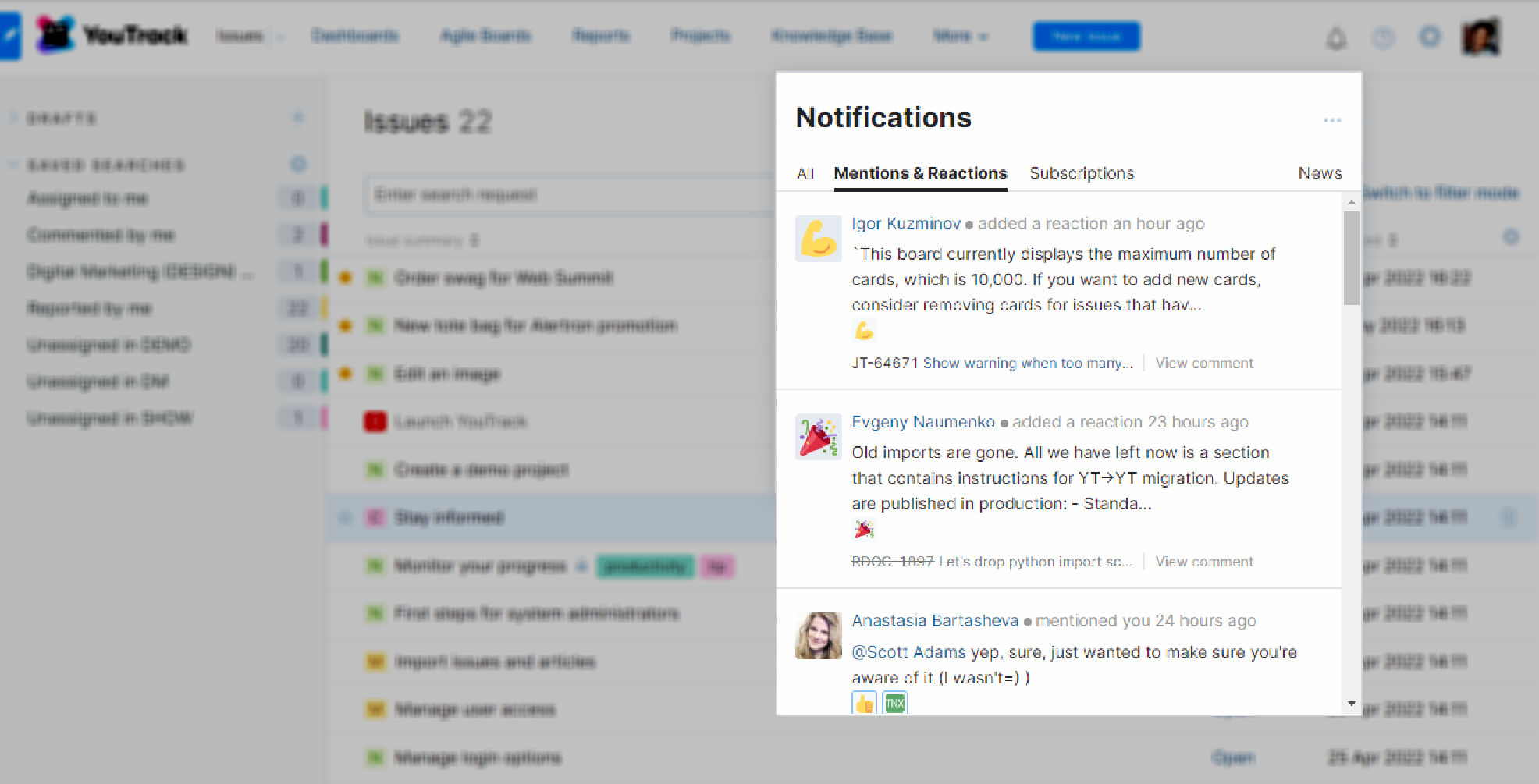Open the Saved Searches settings gear

pos(298,165)
